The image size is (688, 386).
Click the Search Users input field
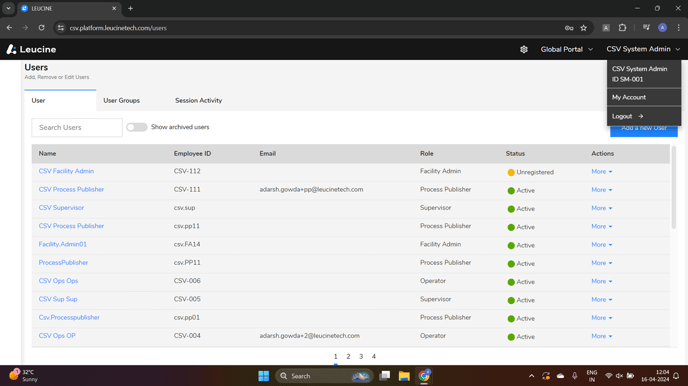click(77, 128)
